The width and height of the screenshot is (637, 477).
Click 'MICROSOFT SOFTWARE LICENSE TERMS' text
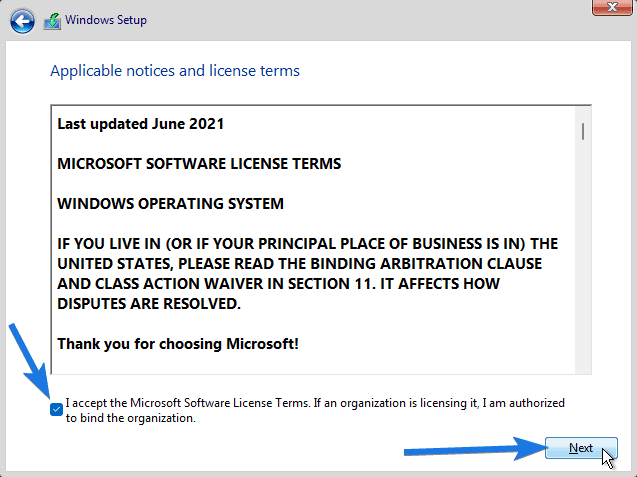tap(199, 163)
